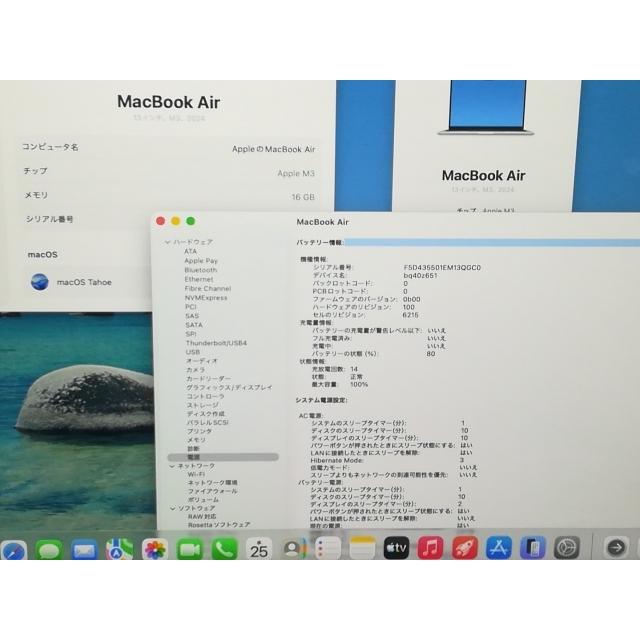Viewport: 640px width, 640px height.
Task: Open the red rocket app in Dock
Action: click(x=465, y=548)
